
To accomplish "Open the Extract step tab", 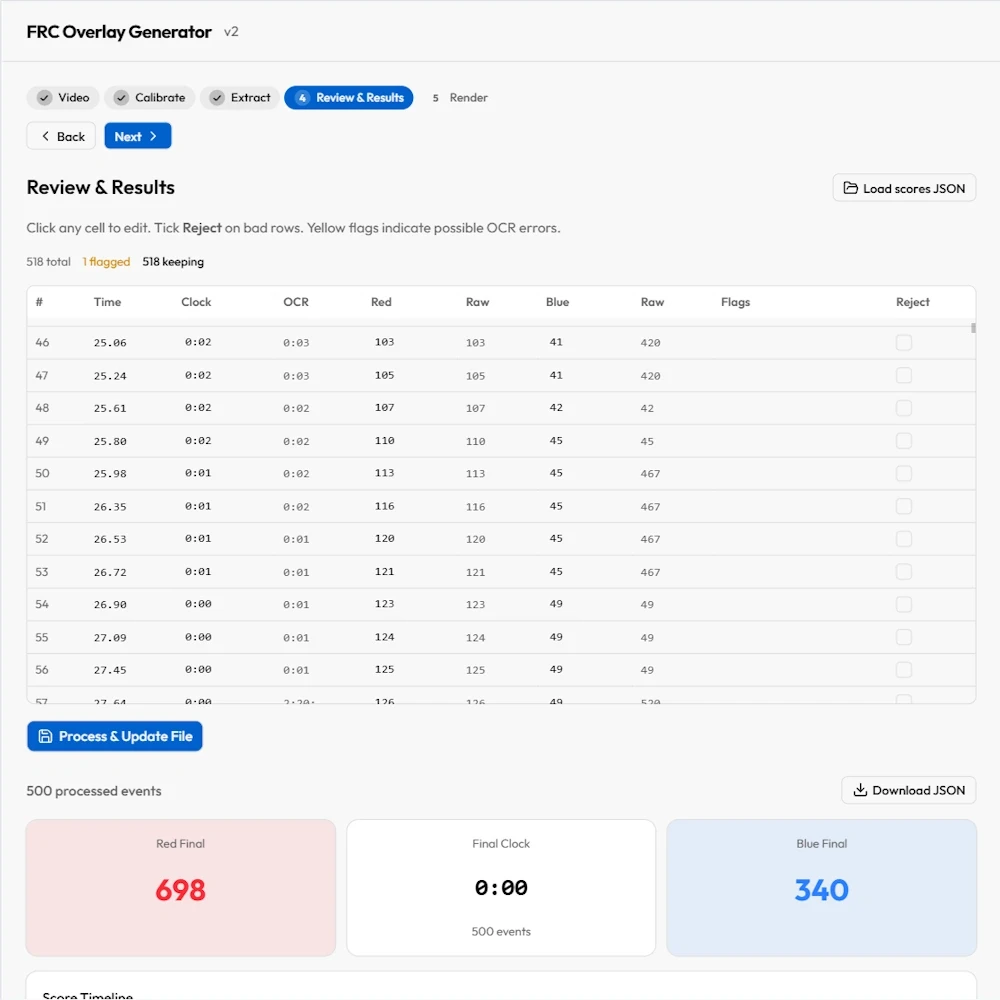I will point(240,98).
